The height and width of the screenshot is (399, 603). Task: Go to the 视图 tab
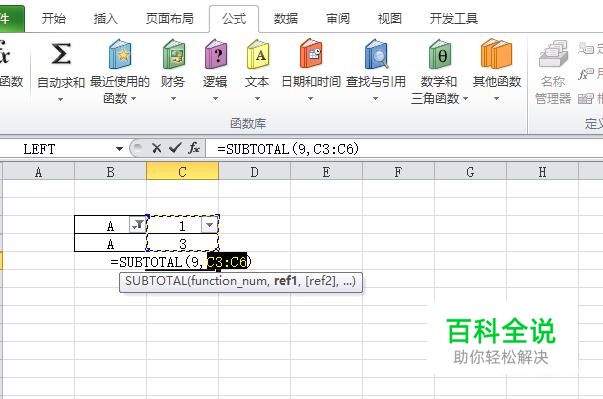(x=390, y=18)
